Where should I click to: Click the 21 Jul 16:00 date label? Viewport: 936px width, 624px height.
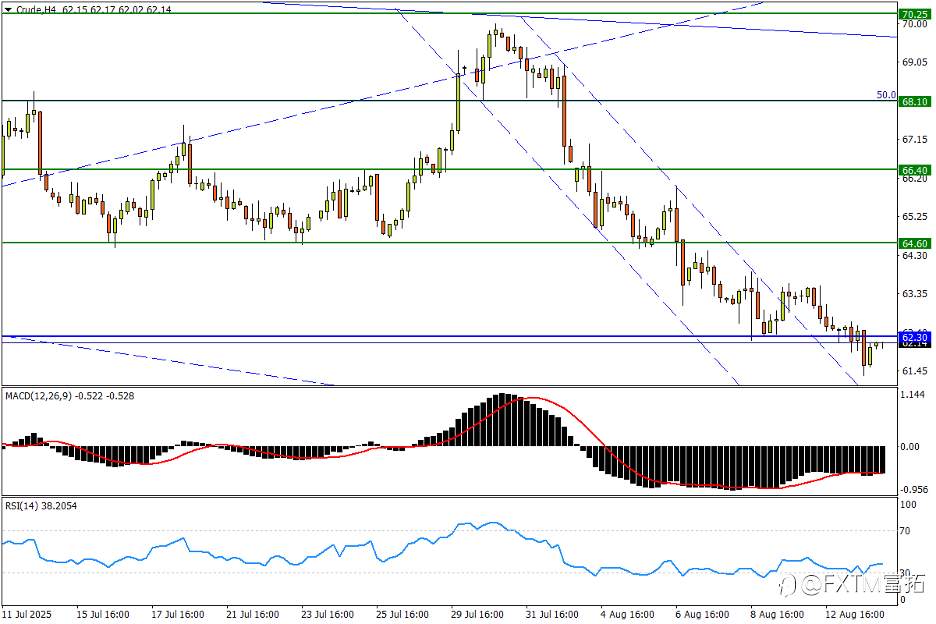pos(253,614)
